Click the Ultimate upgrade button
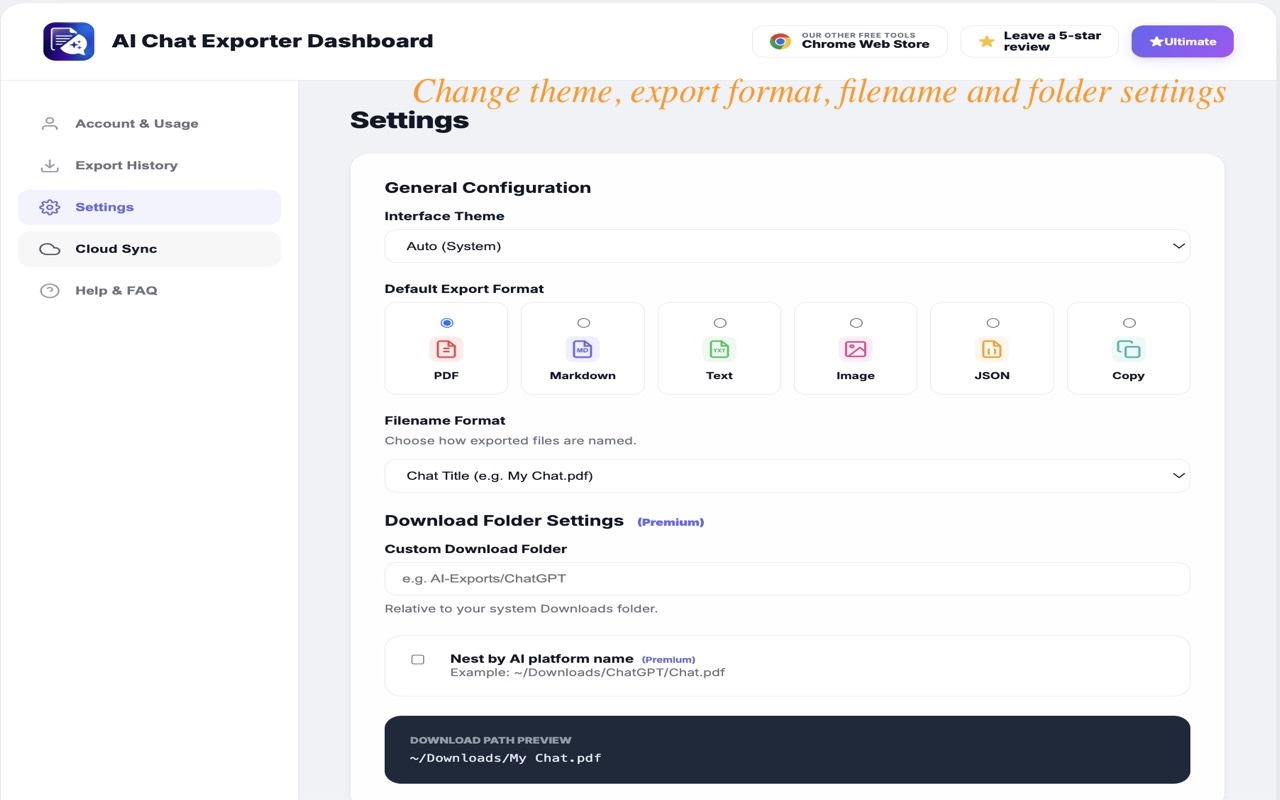Image resolution: width=1280 pixels, height=800 pixels. 1182,42
